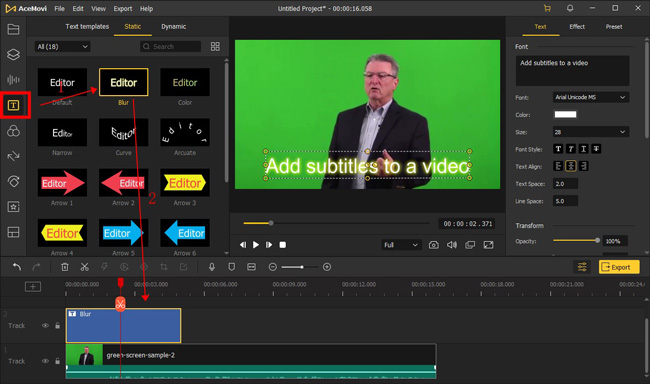Image resolution: width=650 pixels, height=384 pixels.
Task: Switch to the Dynamic text tab
Action: click(173, 27)
